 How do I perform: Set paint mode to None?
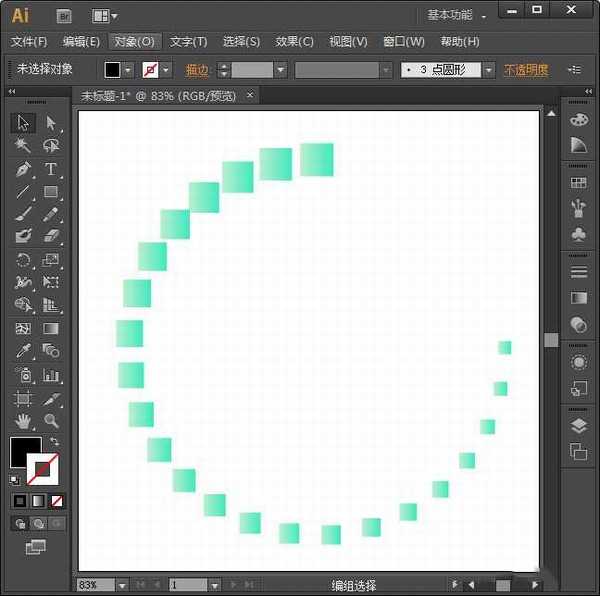[57, 500]
